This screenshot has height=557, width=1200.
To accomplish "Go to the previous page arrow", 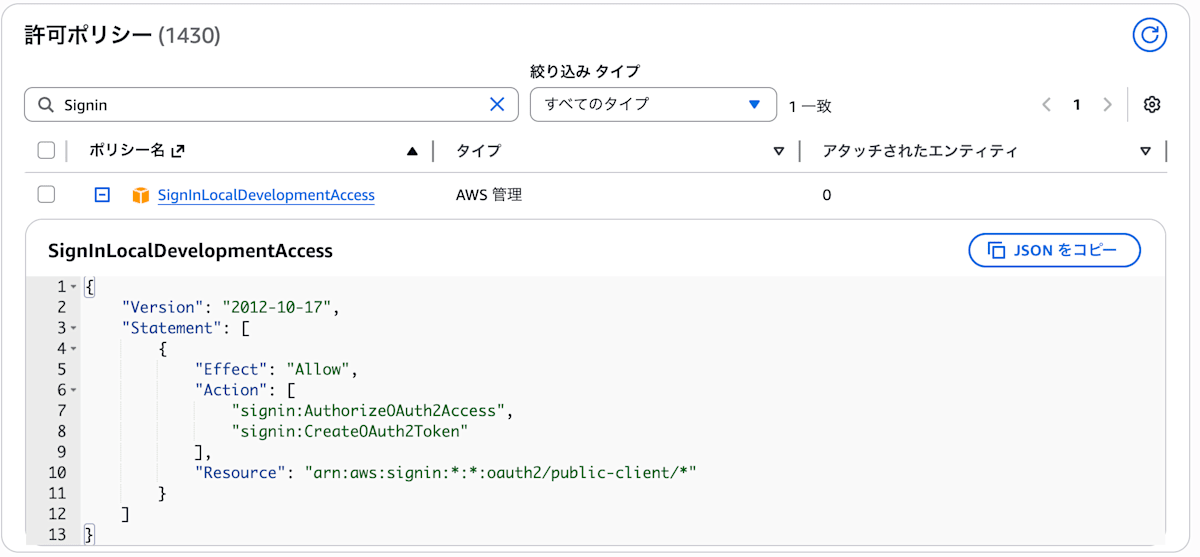I will (x=1047, y=104).
